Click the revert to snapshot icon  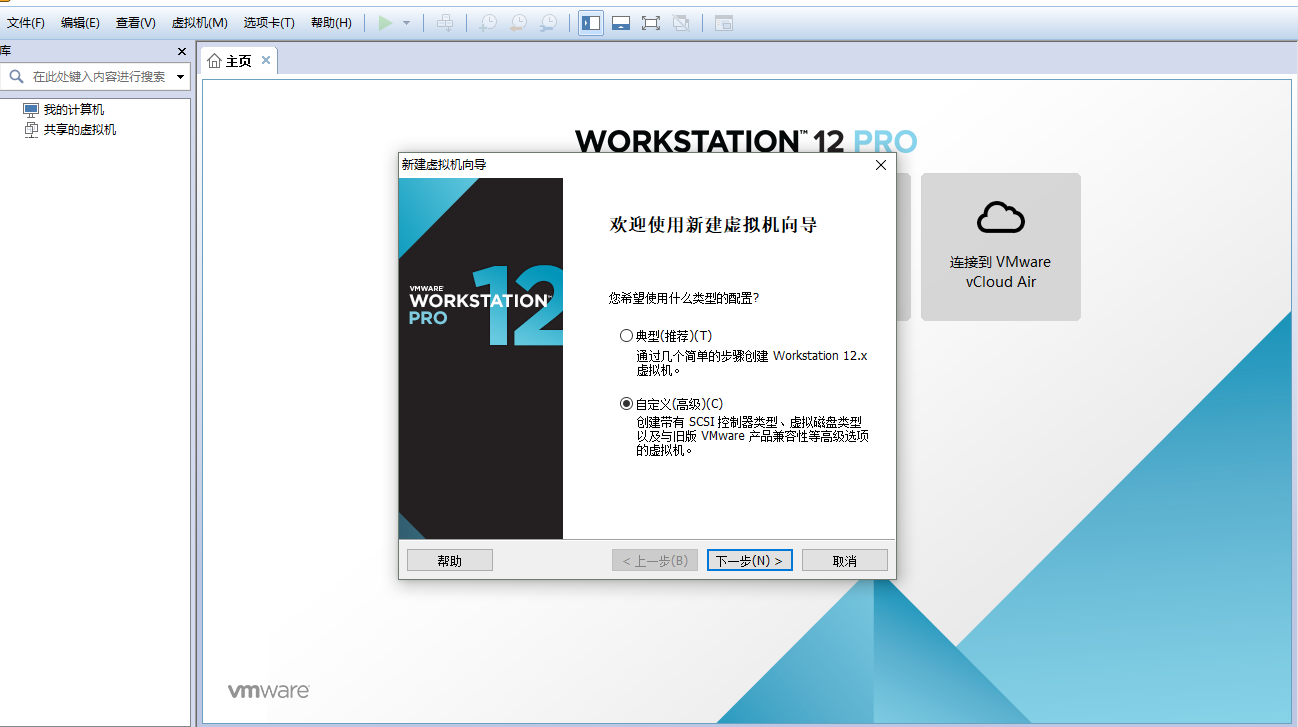coord(518,22)
